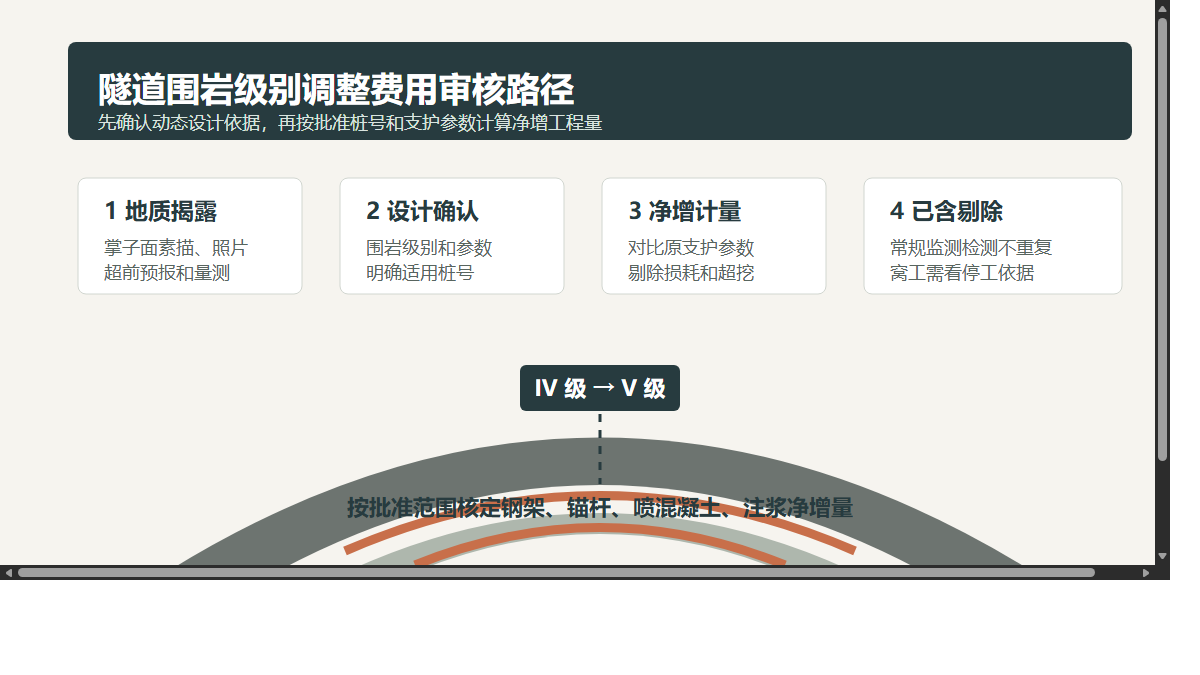
Task: Select the '1 地质揭露' card heading
Action: pyautogui.click(x=161, y=212)
